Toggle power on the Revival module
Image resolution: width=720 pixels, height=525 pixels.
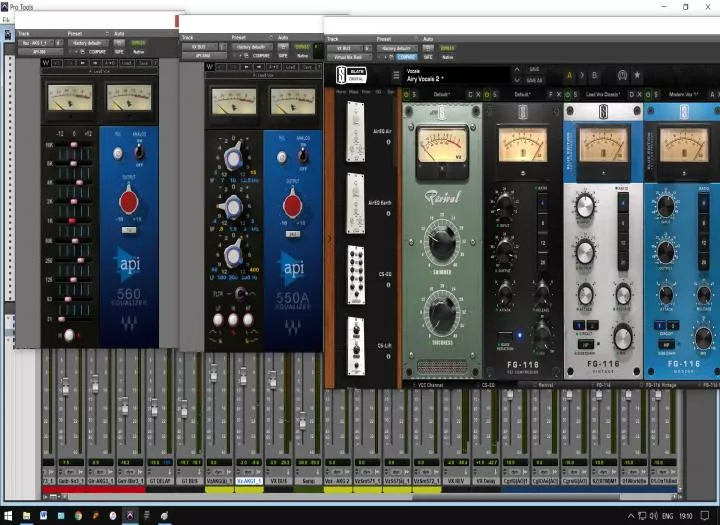pos(406,94)
